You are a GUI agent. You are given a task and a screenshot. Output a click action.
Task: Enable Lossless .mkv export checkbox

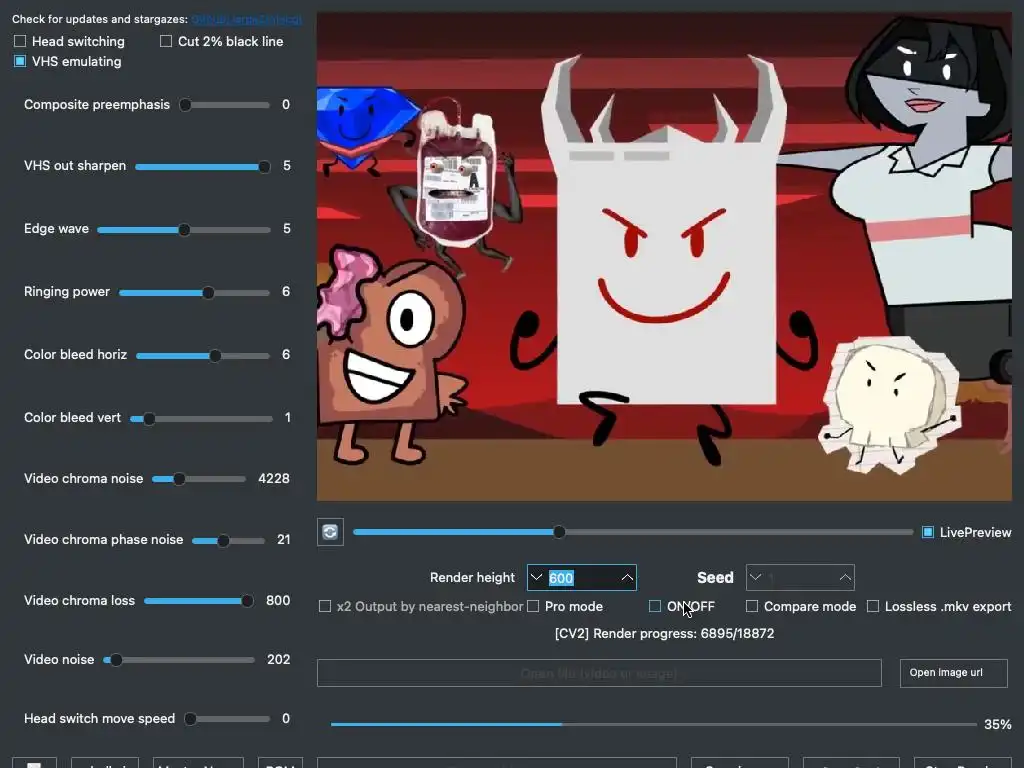pyautogui.click(x=872, y=606)
